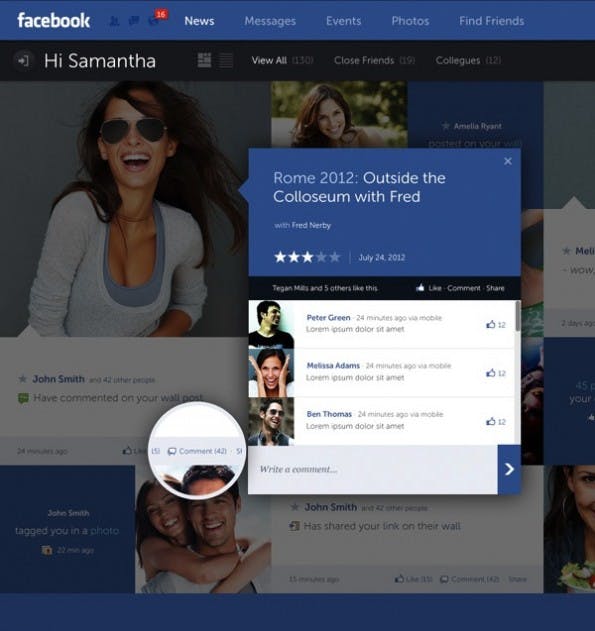
Task: Switch to list view layout
Action: click(226, 60)
